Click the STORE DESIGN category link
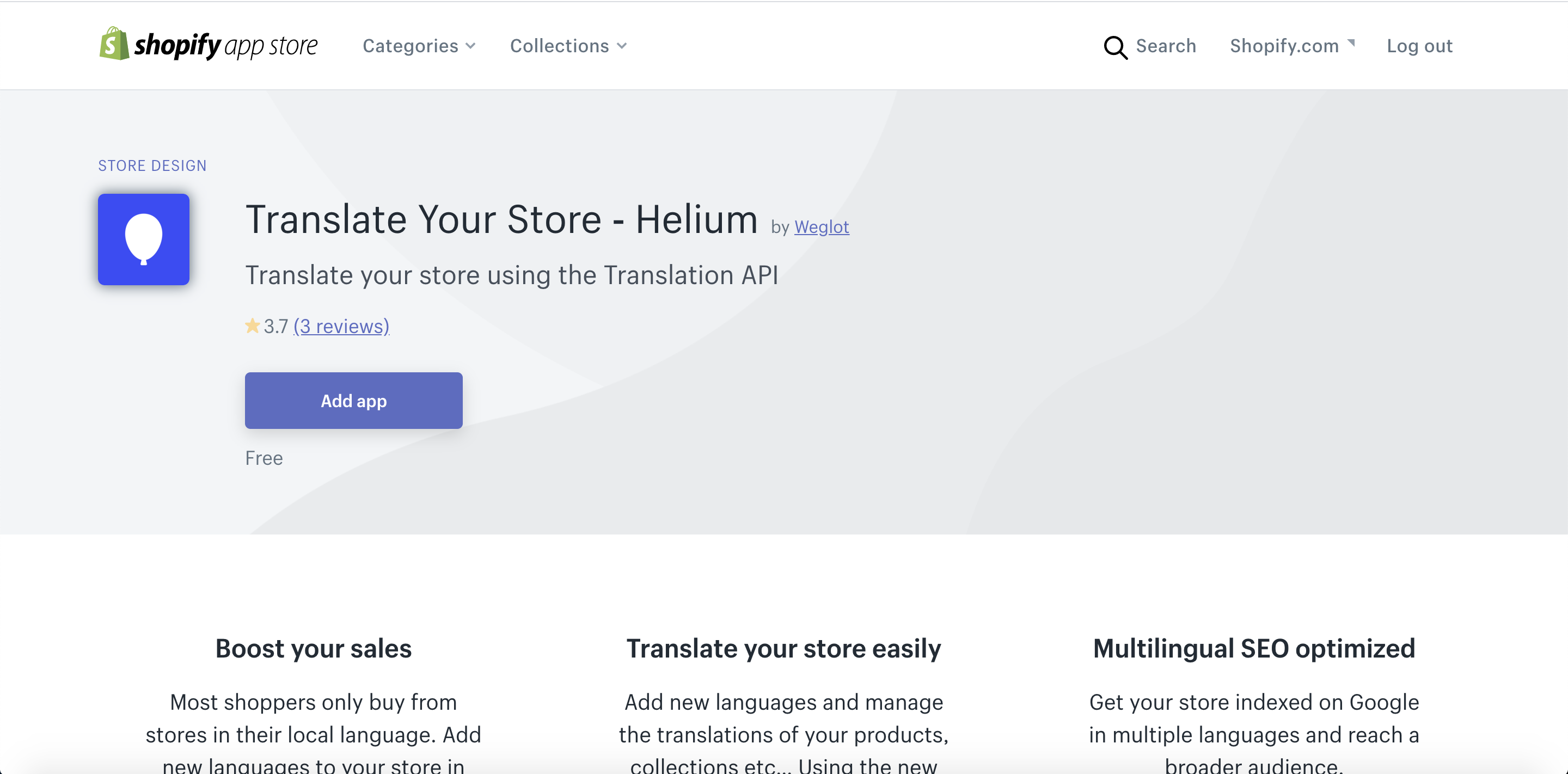This screenshot has width=1568, height=774. [x=152, y=165]
